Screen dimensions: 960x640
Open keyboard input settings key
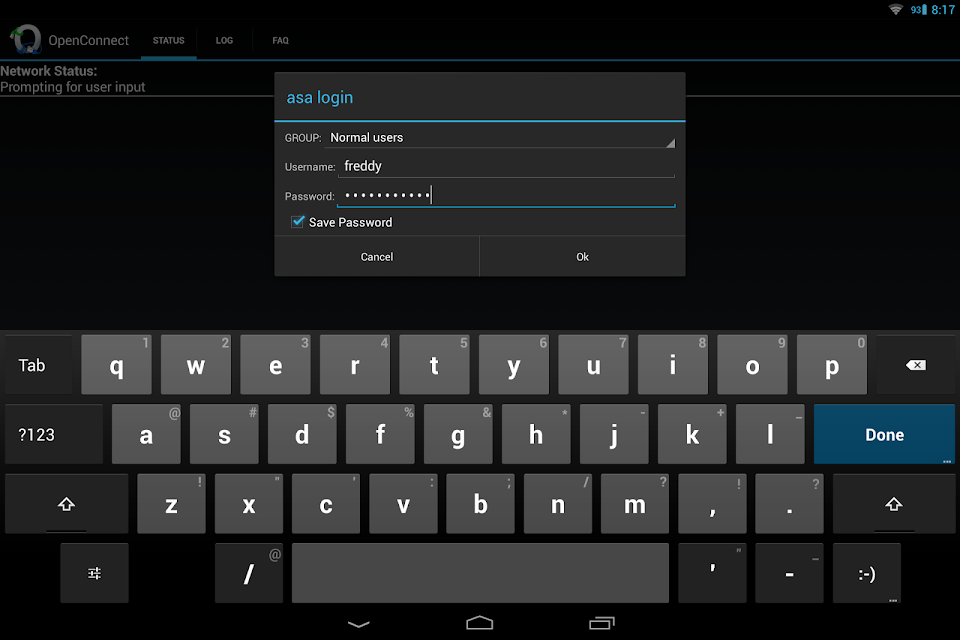pyautogui.click(x=94, y=573)
